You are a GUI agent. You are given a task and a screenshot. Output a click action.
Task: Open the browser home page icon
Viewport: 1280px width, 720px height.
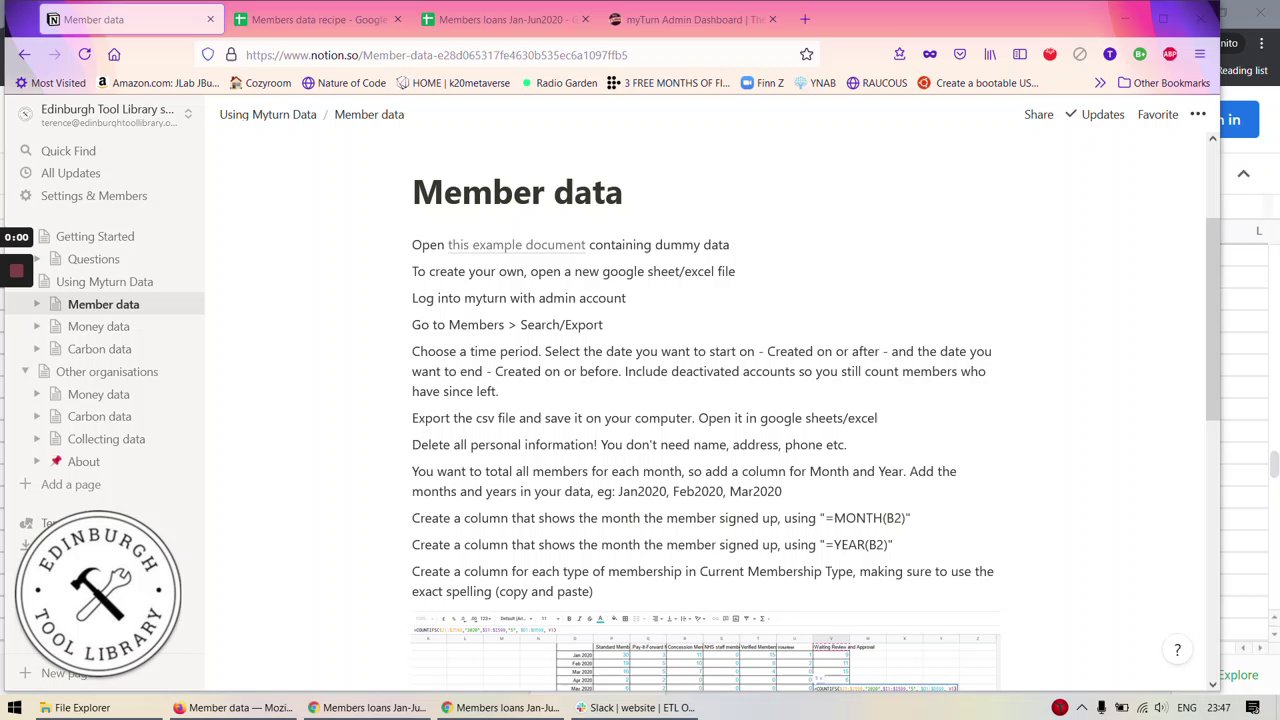(114, 54)
